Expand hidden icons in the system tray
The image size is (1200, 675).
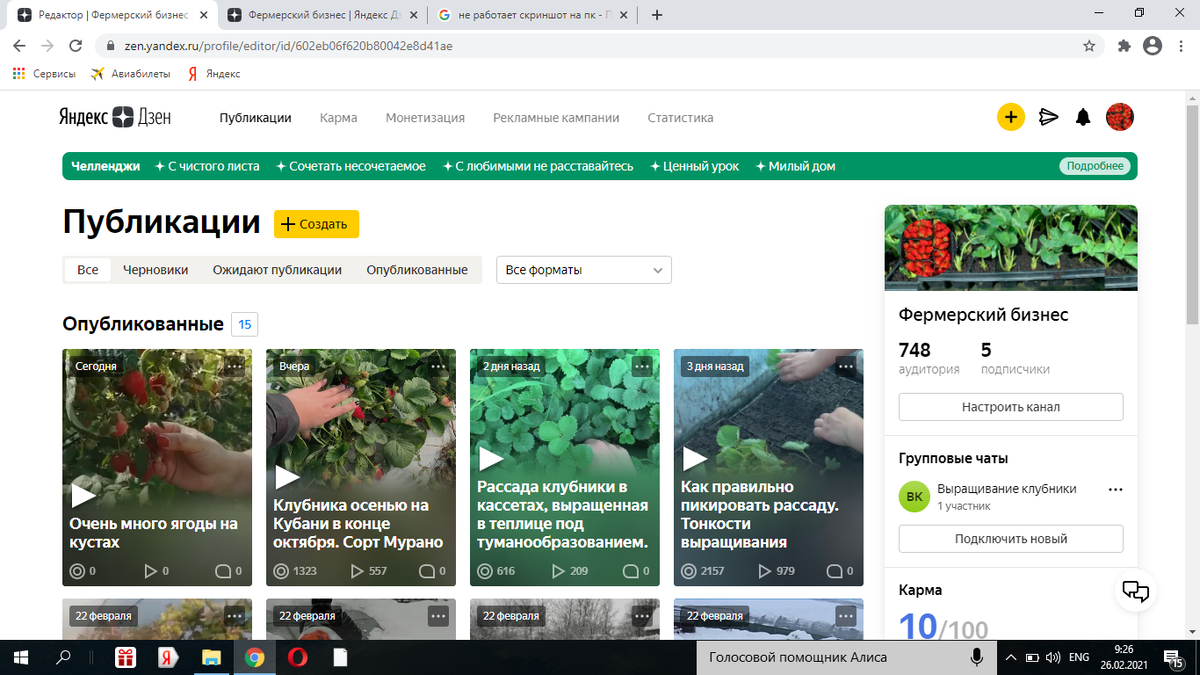1011,657
